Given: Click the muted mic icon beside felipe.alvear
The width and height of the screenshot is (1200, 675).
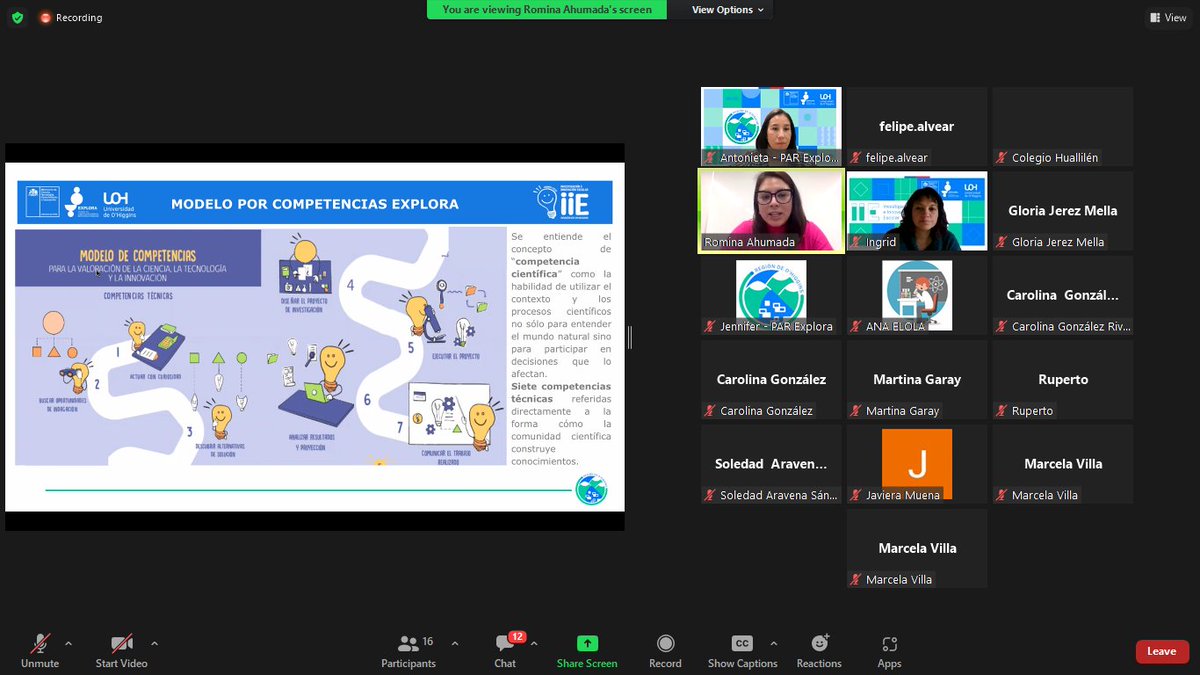Looking at the screenshot, I should click(x=856, y=158).
